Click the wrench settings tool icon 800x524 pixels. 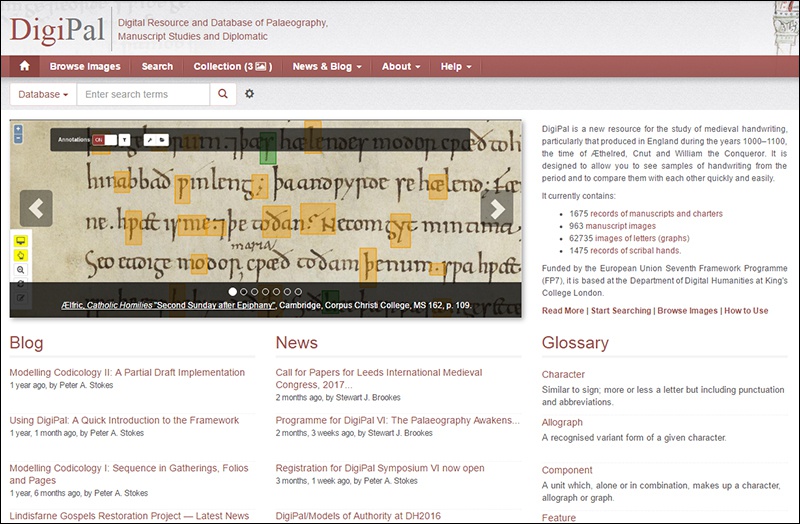tap(149, 140)
